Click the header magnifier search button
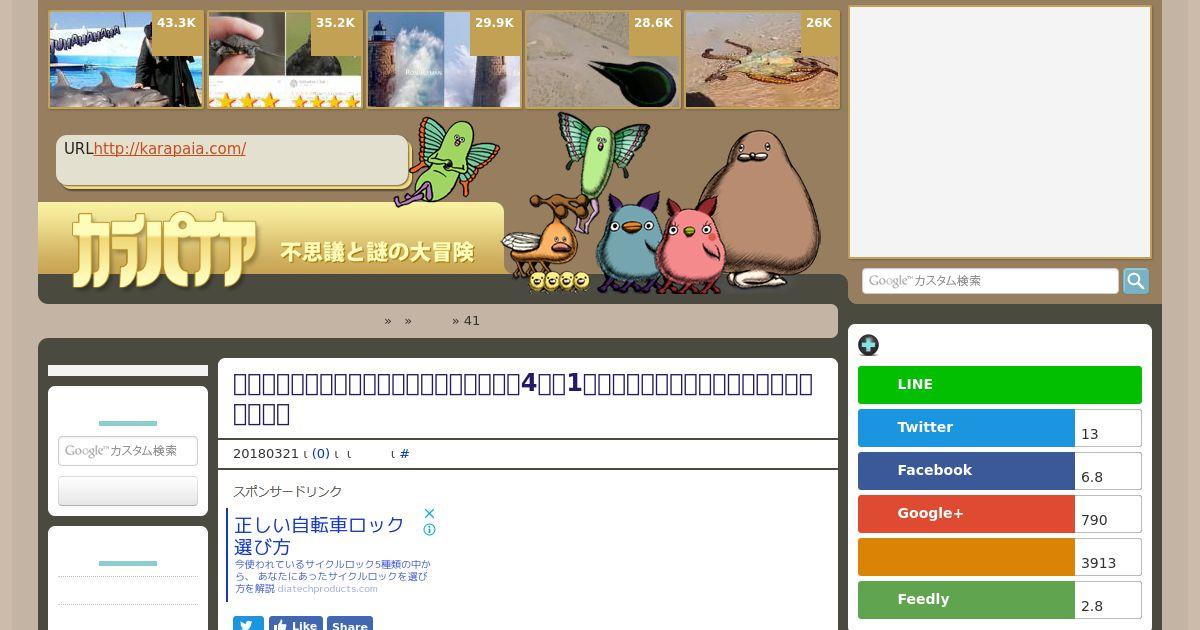This screenshot has width=1200, height=630. coord(1136,281)
